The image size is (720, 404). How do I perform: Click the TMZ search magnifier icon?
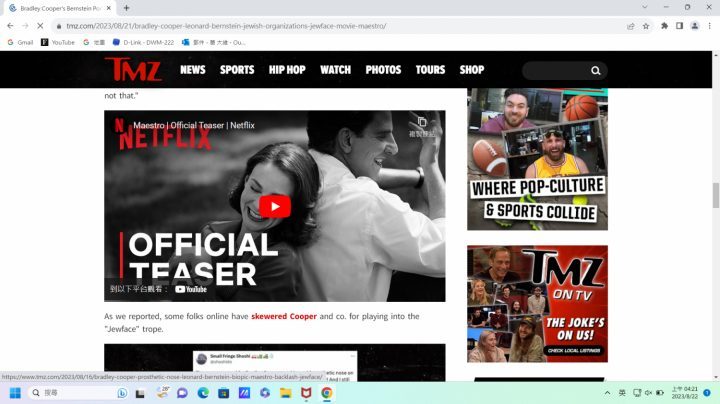pyautogui.click(x=596, y=71)
